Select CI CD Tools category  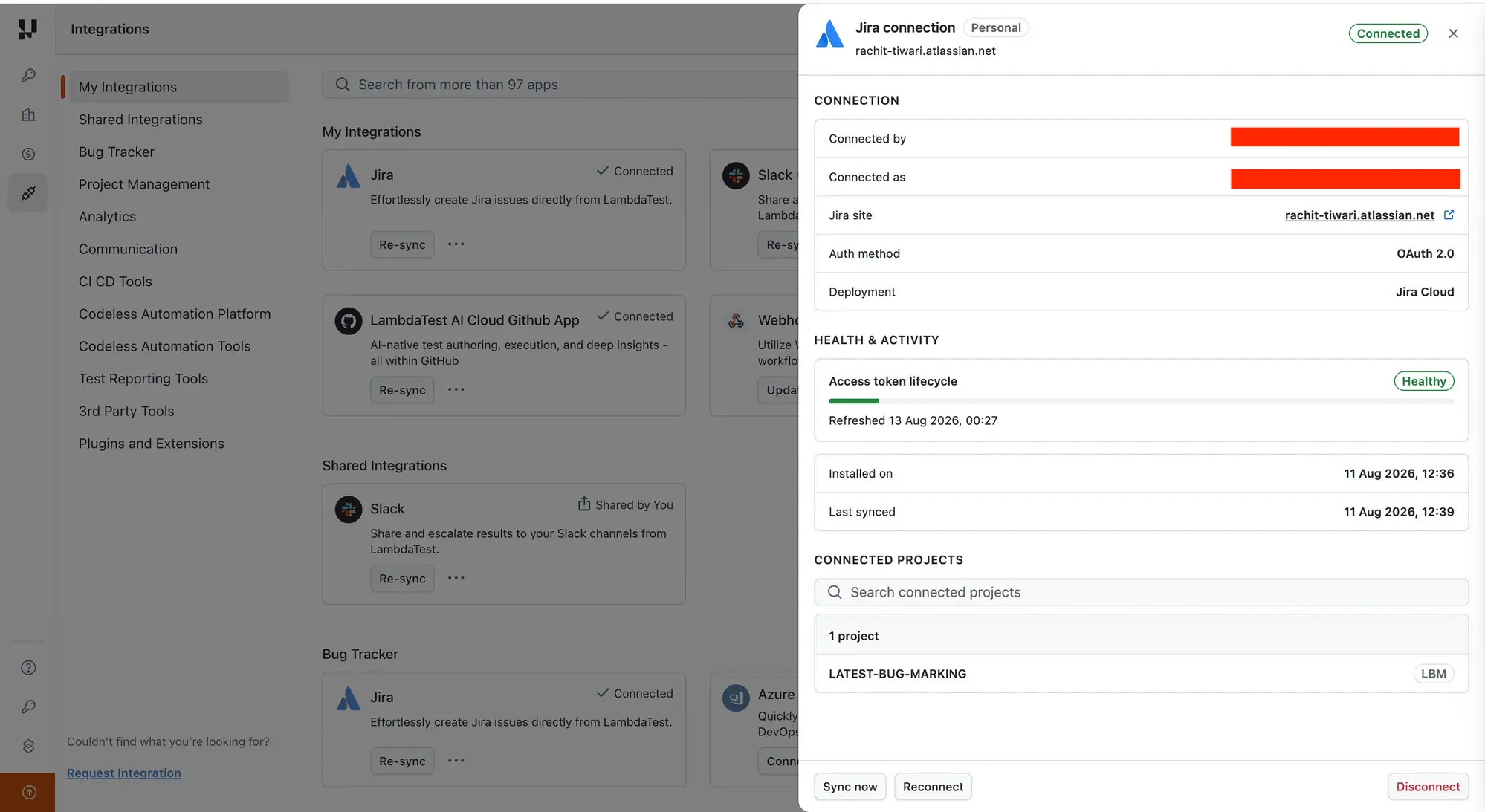[x=115, y=282]
